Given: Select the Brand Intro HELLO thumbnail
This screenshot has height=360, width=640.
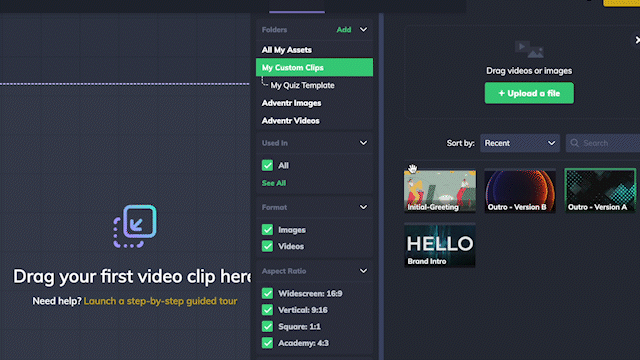Looking at the screenshot, I should 440,245.
